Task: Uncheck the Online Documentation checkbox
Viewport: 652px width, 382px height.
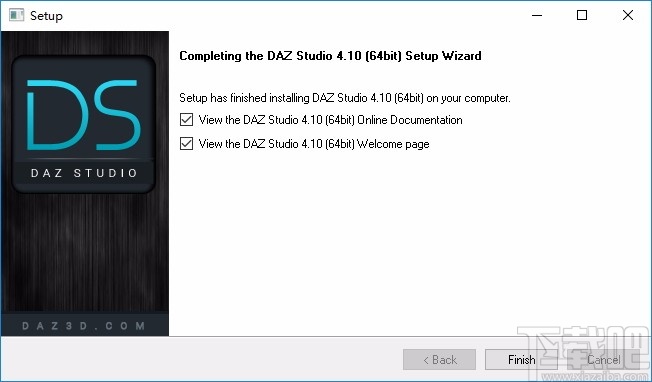Action: (x=186, y=120)
